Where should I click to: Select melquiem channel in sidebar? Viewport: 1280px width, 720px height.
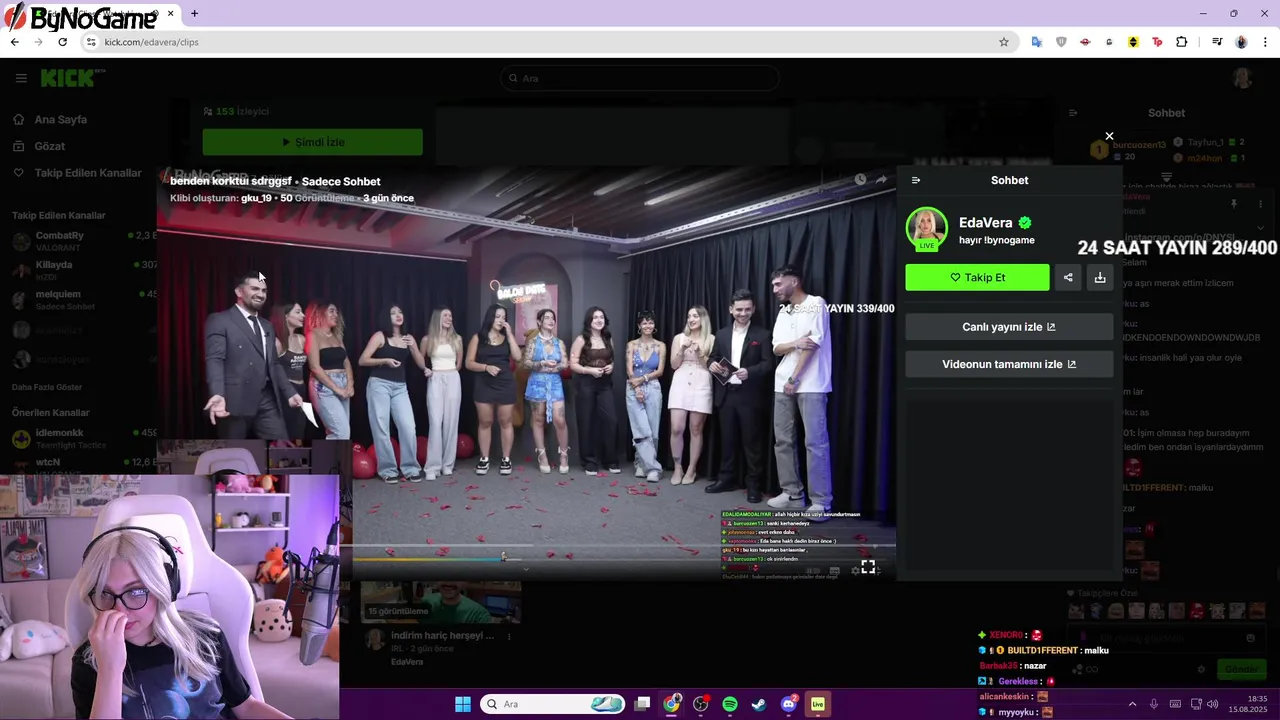point(84,299)
